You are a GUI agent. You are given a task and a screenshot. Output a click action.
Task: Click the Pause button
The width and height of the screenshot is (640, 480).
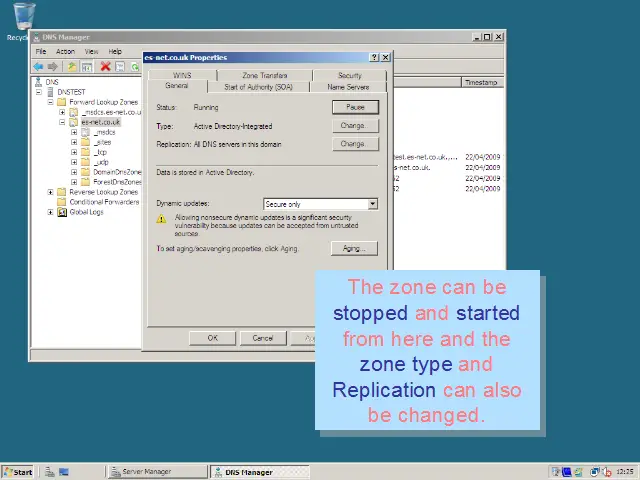pos(356,107)
